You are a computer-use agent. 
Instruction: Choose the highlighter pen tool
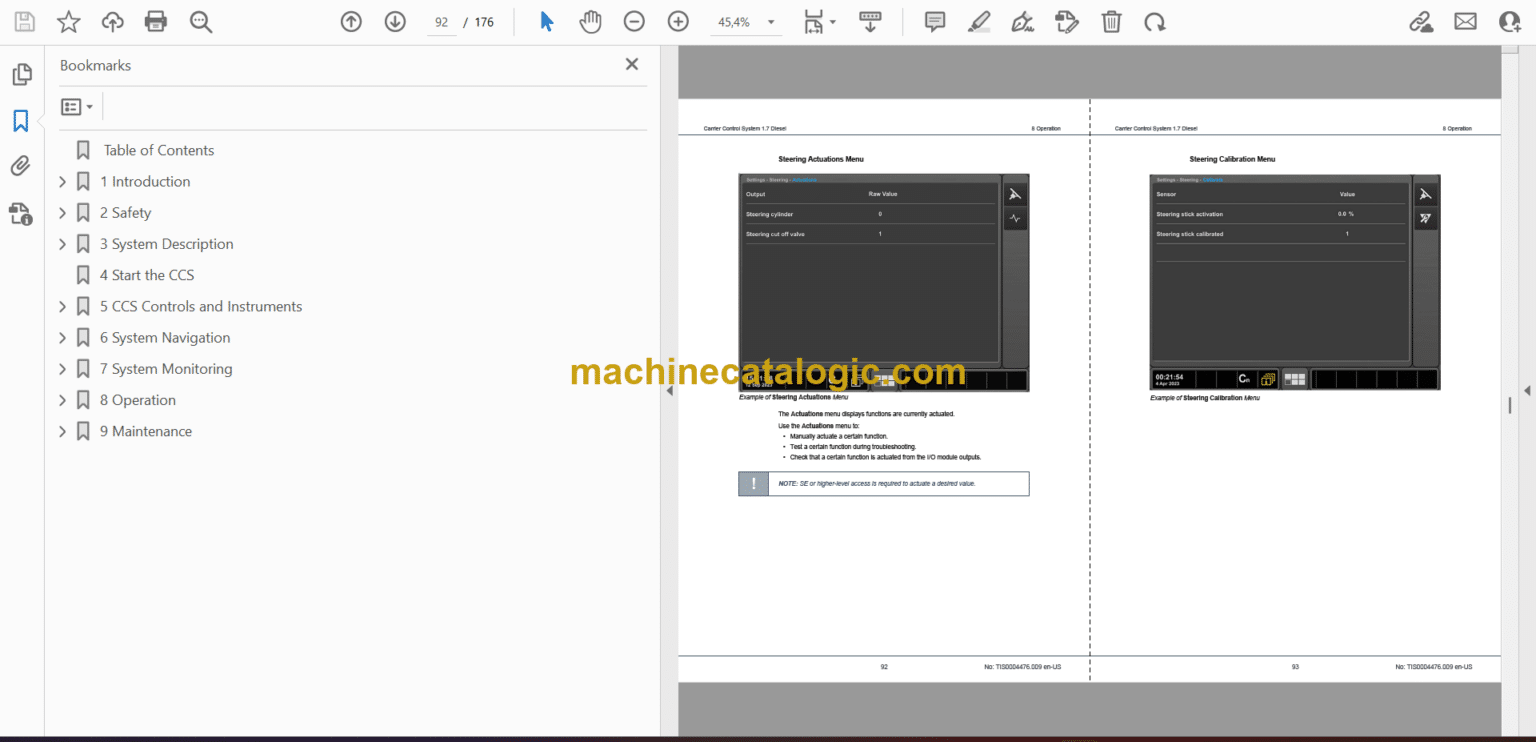(979, 22)
